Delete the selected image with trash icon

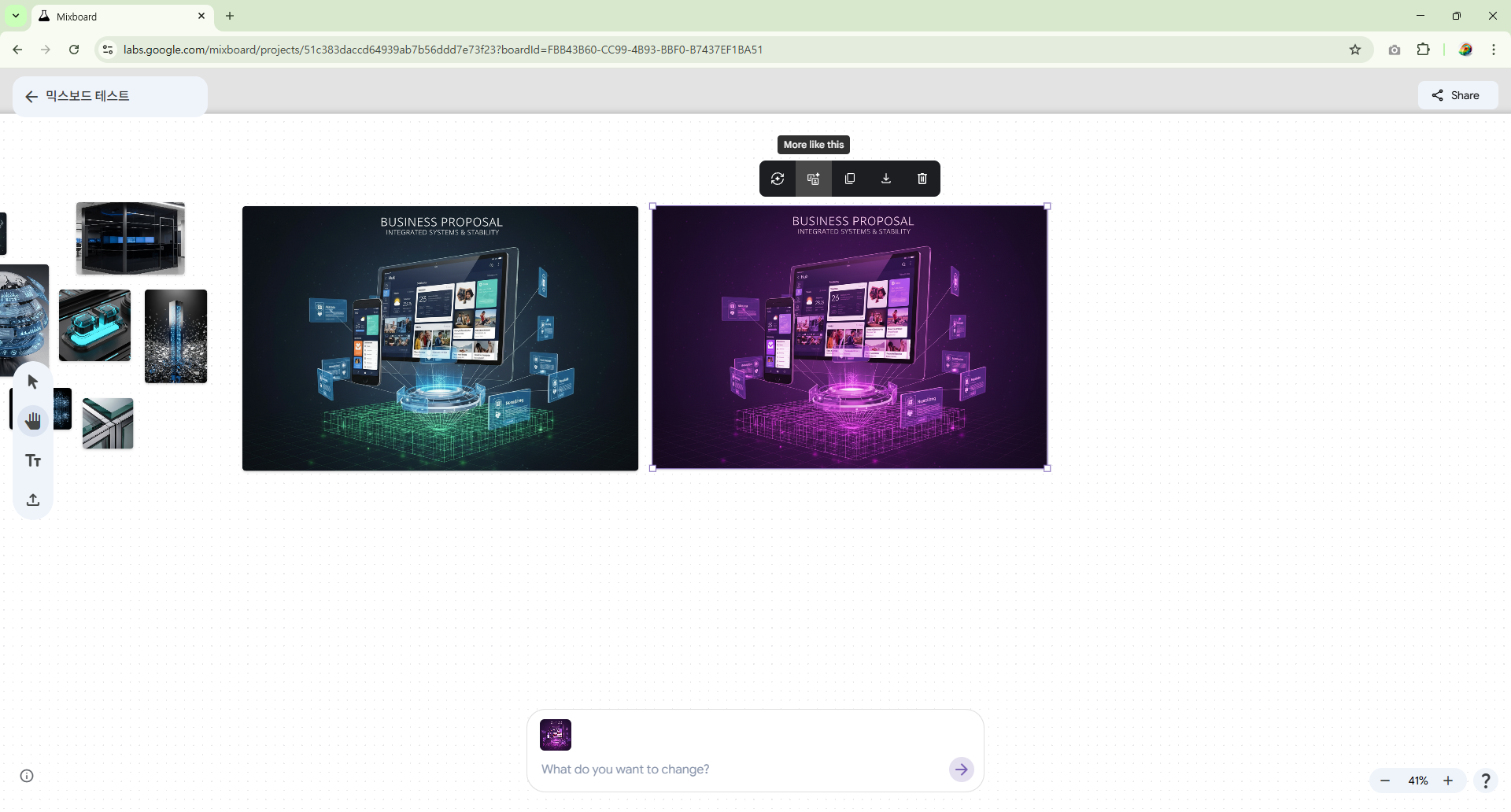tap(922, 179)
